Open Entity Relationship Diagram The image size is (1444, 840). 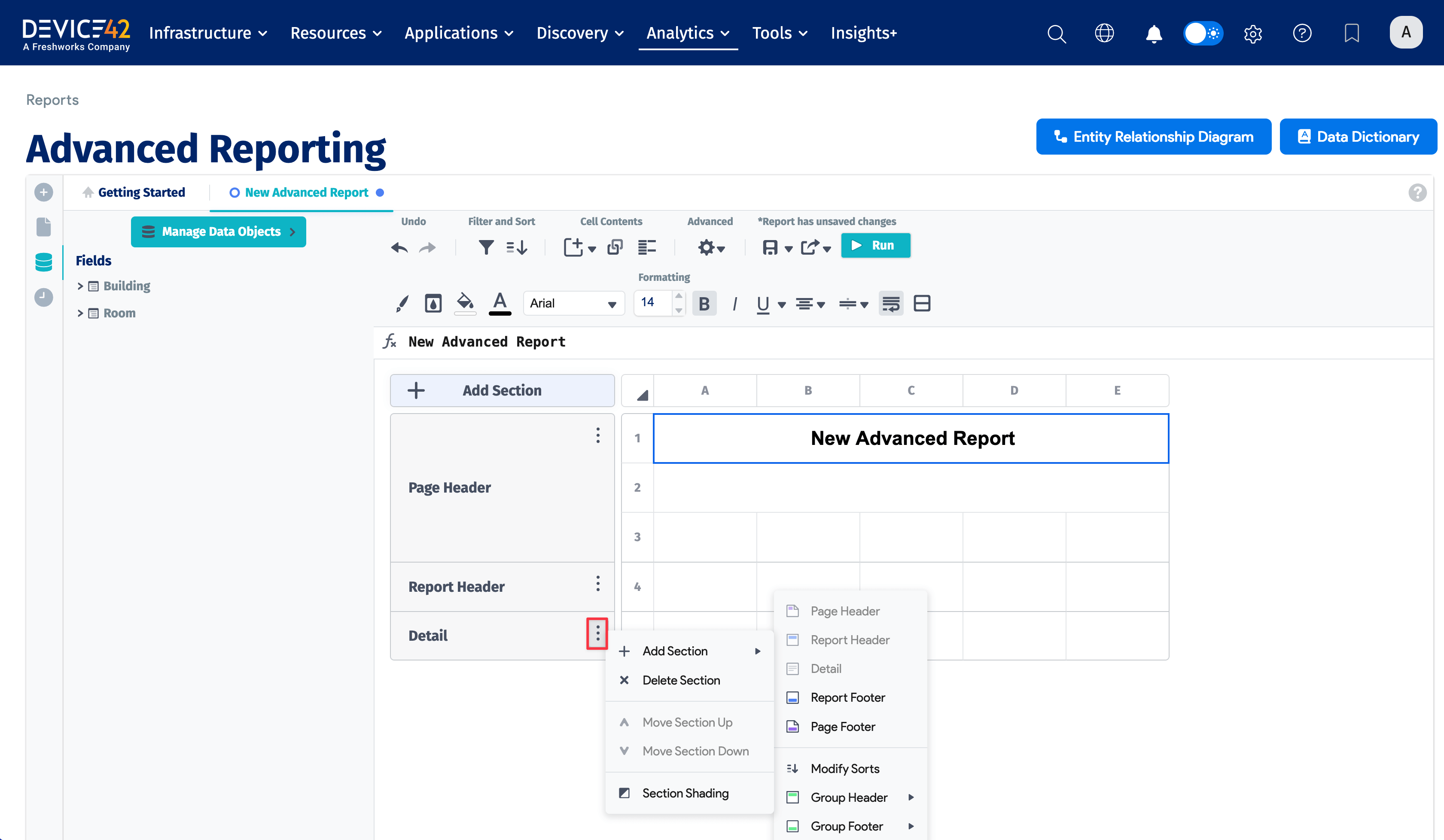coord(1154,137)
